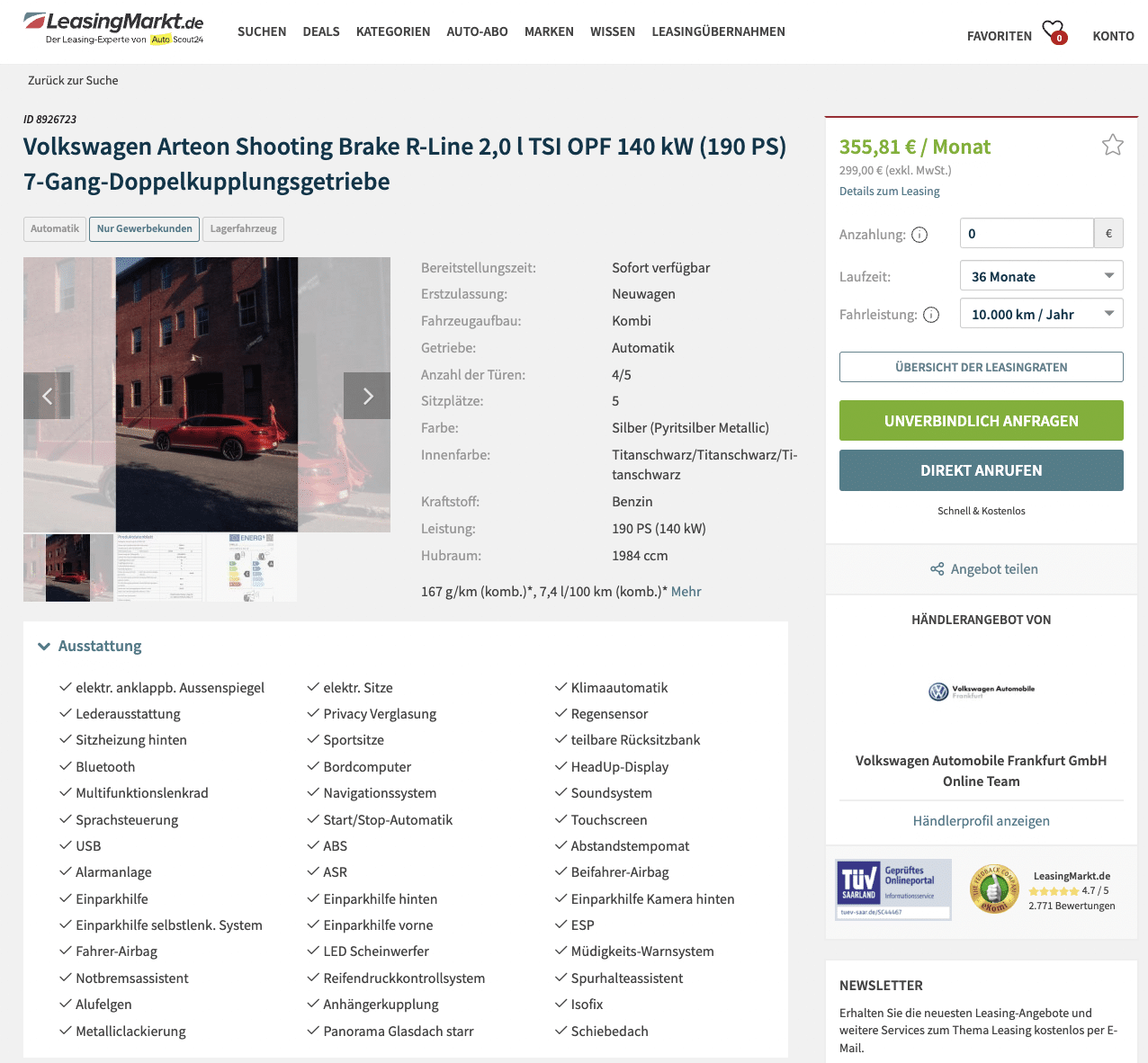
Task: Go to previous gallery image arrow
Action: [47, 396]
